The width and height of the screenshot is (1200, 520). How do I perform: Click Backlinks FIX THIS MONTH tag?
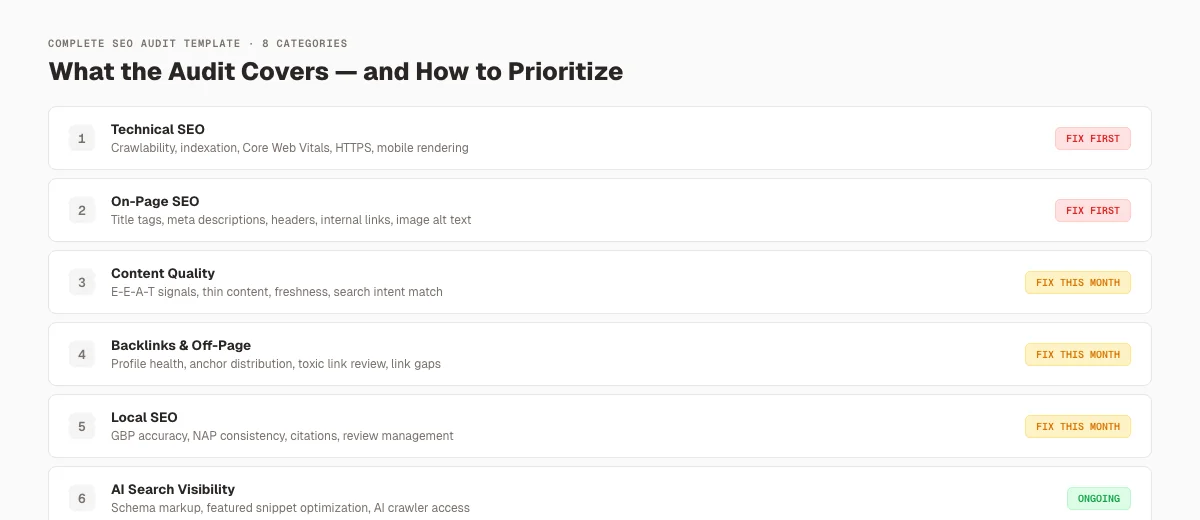coord(1078,354)
